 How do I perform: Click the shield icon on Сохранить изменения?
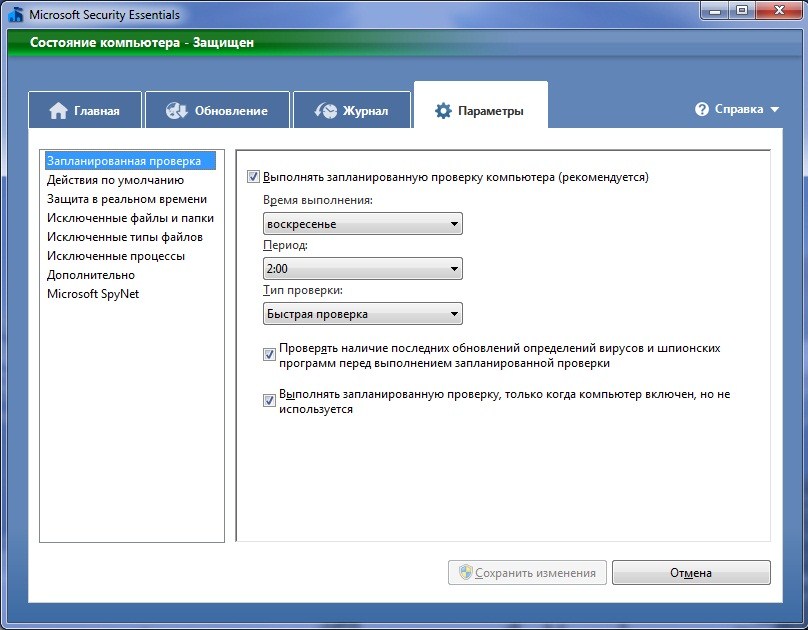465,572
